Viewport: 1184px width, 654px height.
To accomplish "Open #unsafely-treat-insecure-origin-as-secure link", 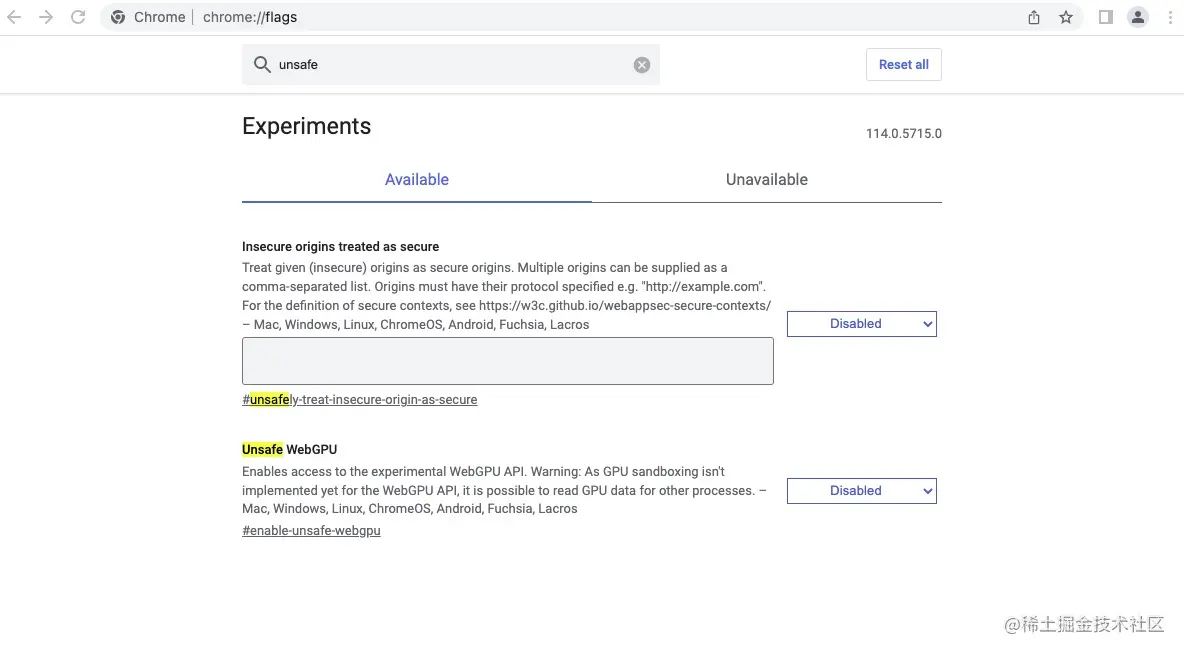I will coord(360,400).
